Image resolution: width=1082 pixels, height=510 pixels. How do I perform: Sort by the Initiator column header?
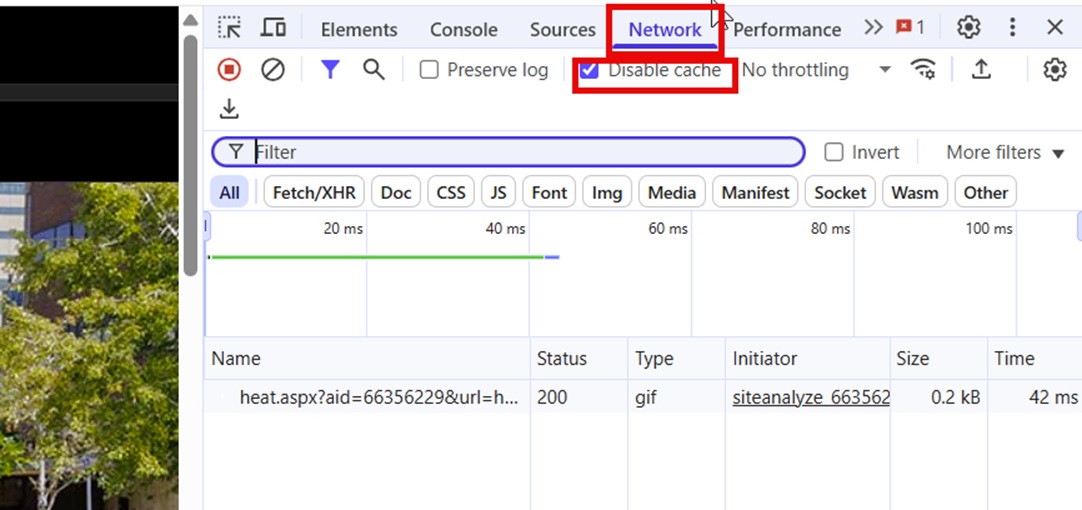pos(807,358)
